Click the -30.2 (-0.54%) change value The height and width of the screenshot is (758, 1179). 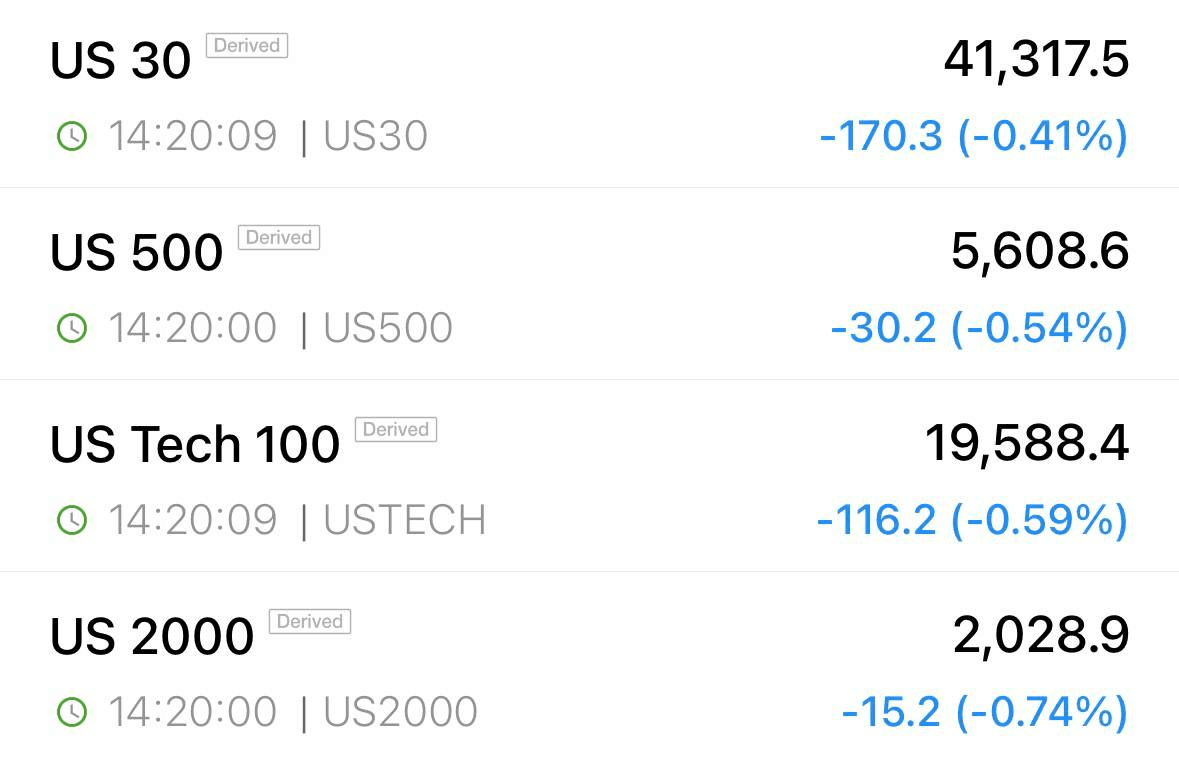click(x=979, y=329)
